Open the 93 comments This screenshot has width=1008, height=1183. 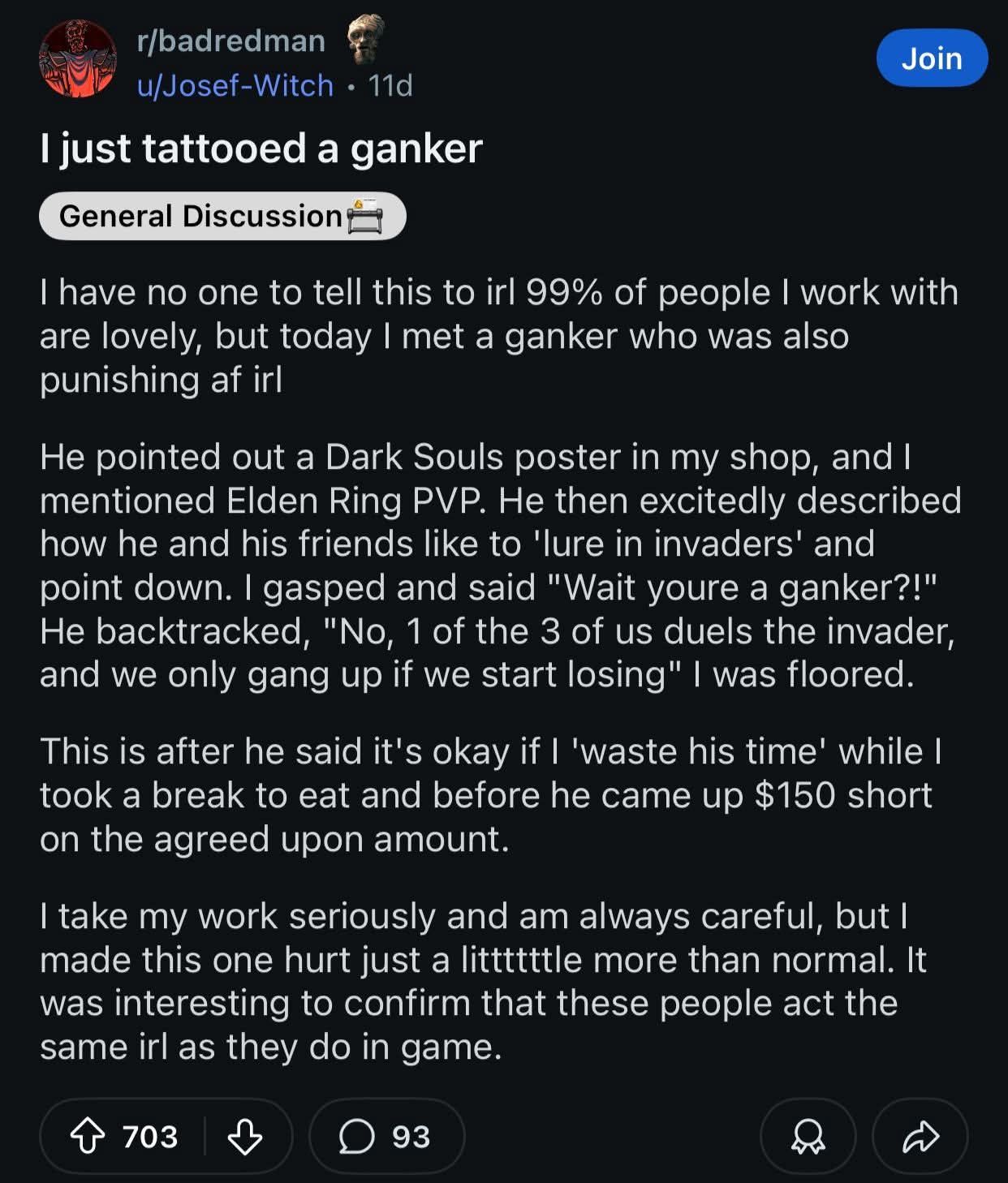386,1136
